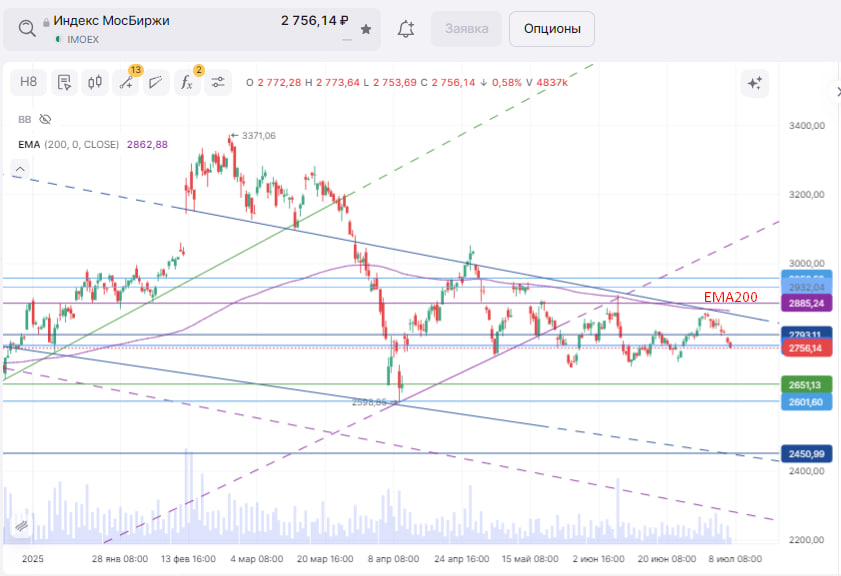841x576 pixels.
Task: Click the 2450,99 price level label
Action: point(805,454)
